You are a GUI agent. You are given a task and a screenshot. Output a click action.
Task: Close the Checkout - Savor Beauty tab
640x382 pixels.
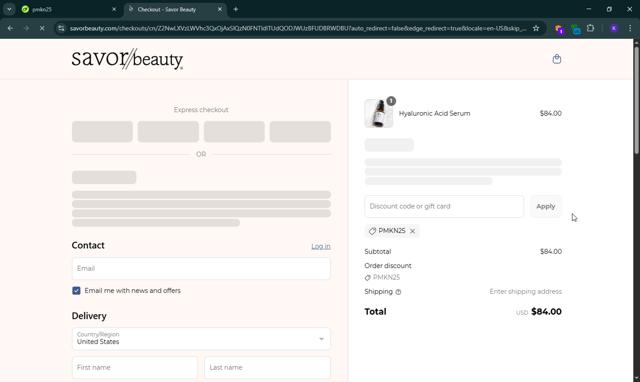pyautogui.click(x=220, y=9)
